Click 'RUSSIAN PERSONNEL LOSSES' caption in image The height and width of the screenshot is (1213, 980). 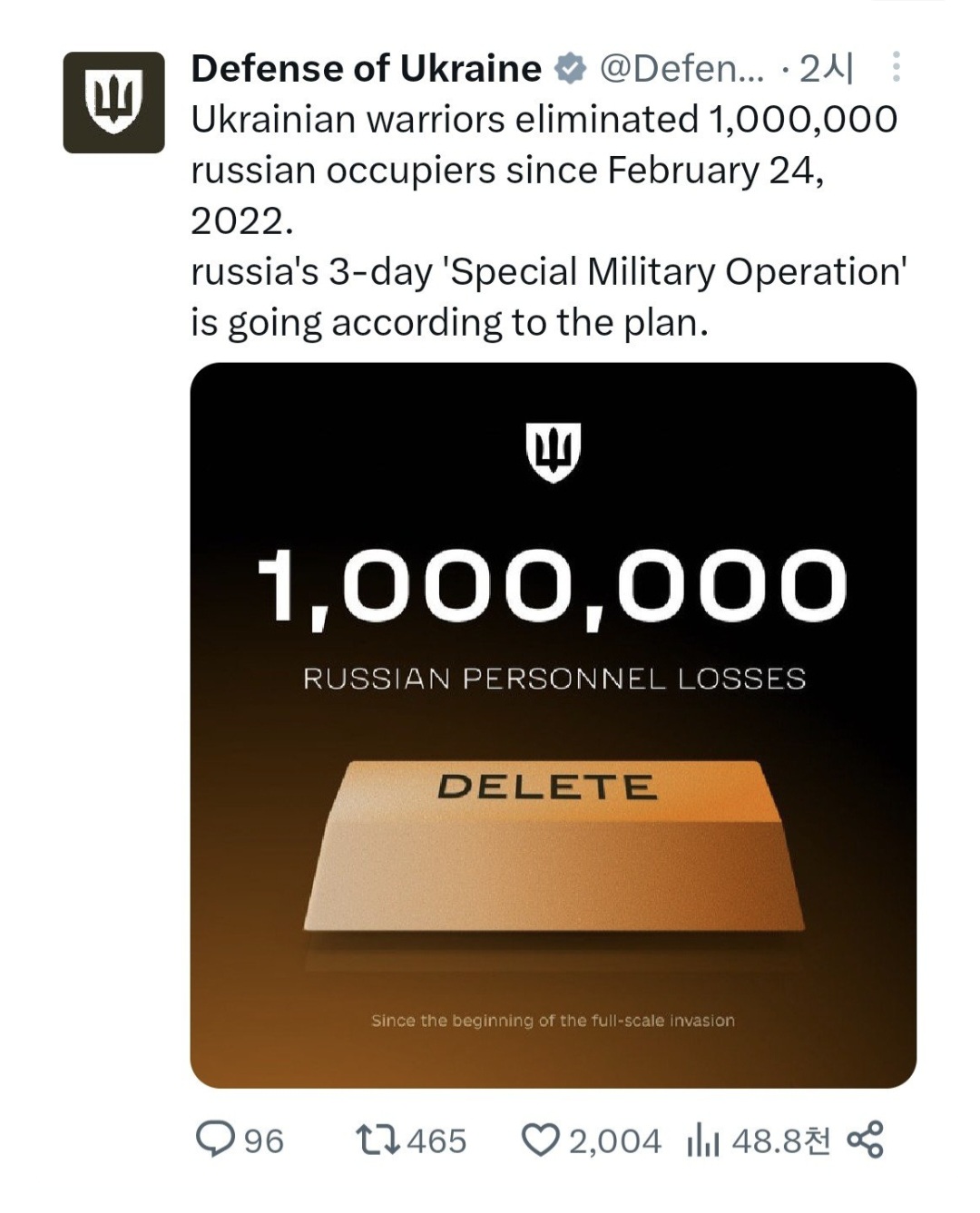point(554,679)
